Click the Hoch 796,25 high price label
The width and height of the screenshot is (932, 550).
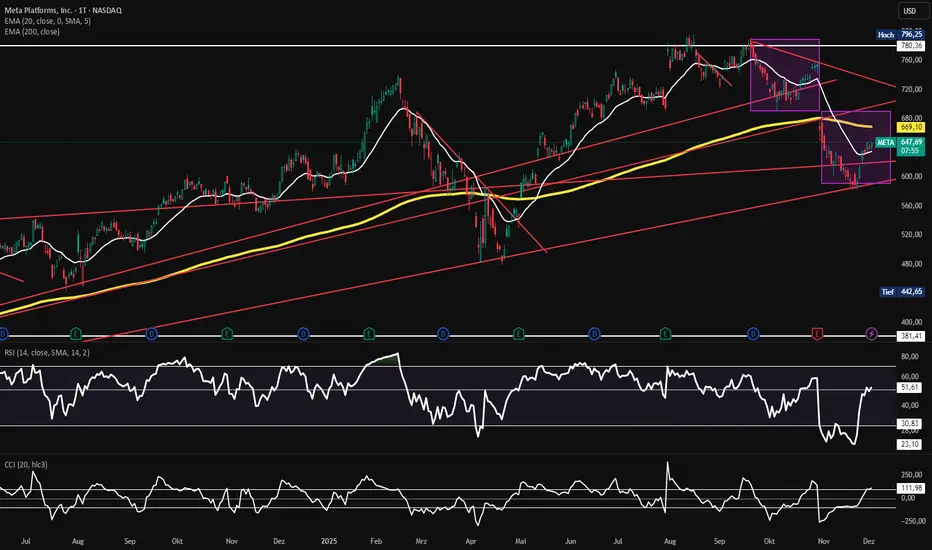tap(900, 34)
